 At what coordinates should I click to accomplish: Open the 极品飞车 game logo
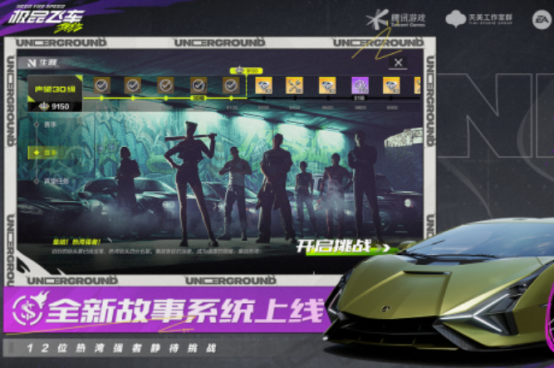[x=45, y=18]
